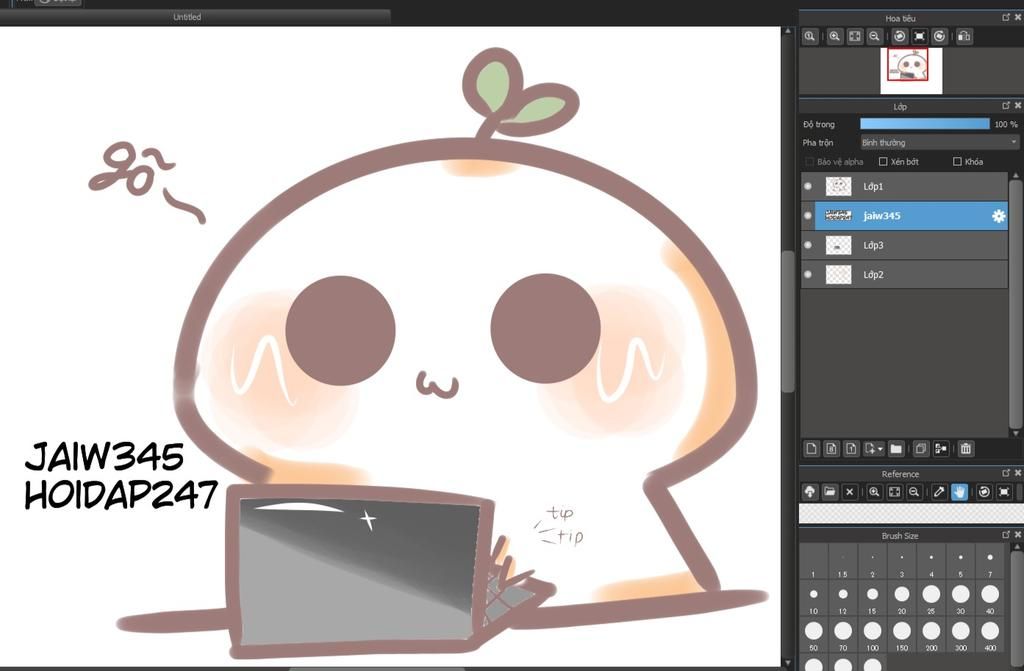The width and height of the screenshot is (1024, 671).
Task: Add a new 1-bit layer
Action: click(x=851, y=449)
